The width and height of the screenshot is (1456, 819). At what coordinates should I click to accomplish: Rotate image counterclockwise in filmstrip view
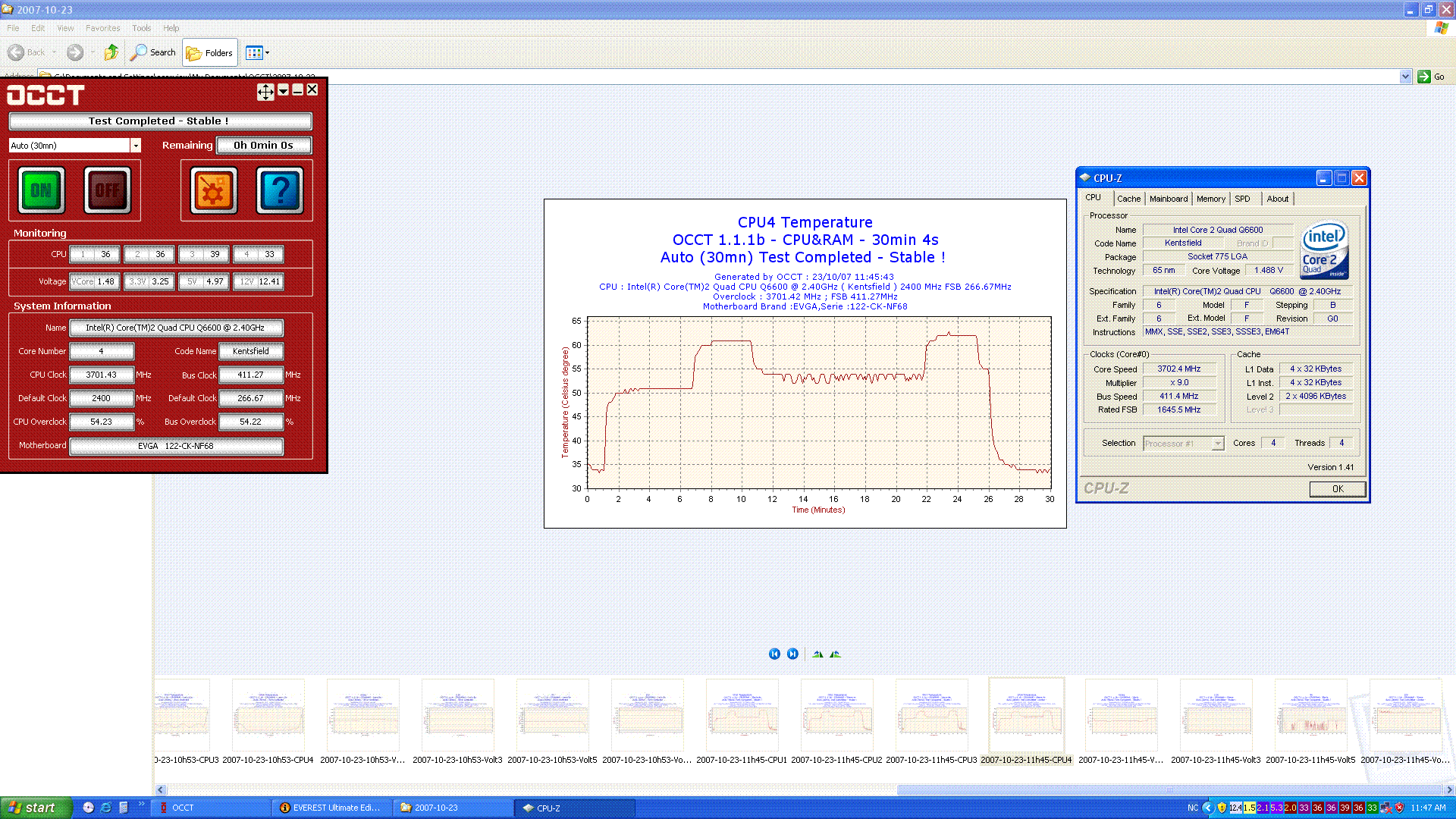[x=835, y=654]
